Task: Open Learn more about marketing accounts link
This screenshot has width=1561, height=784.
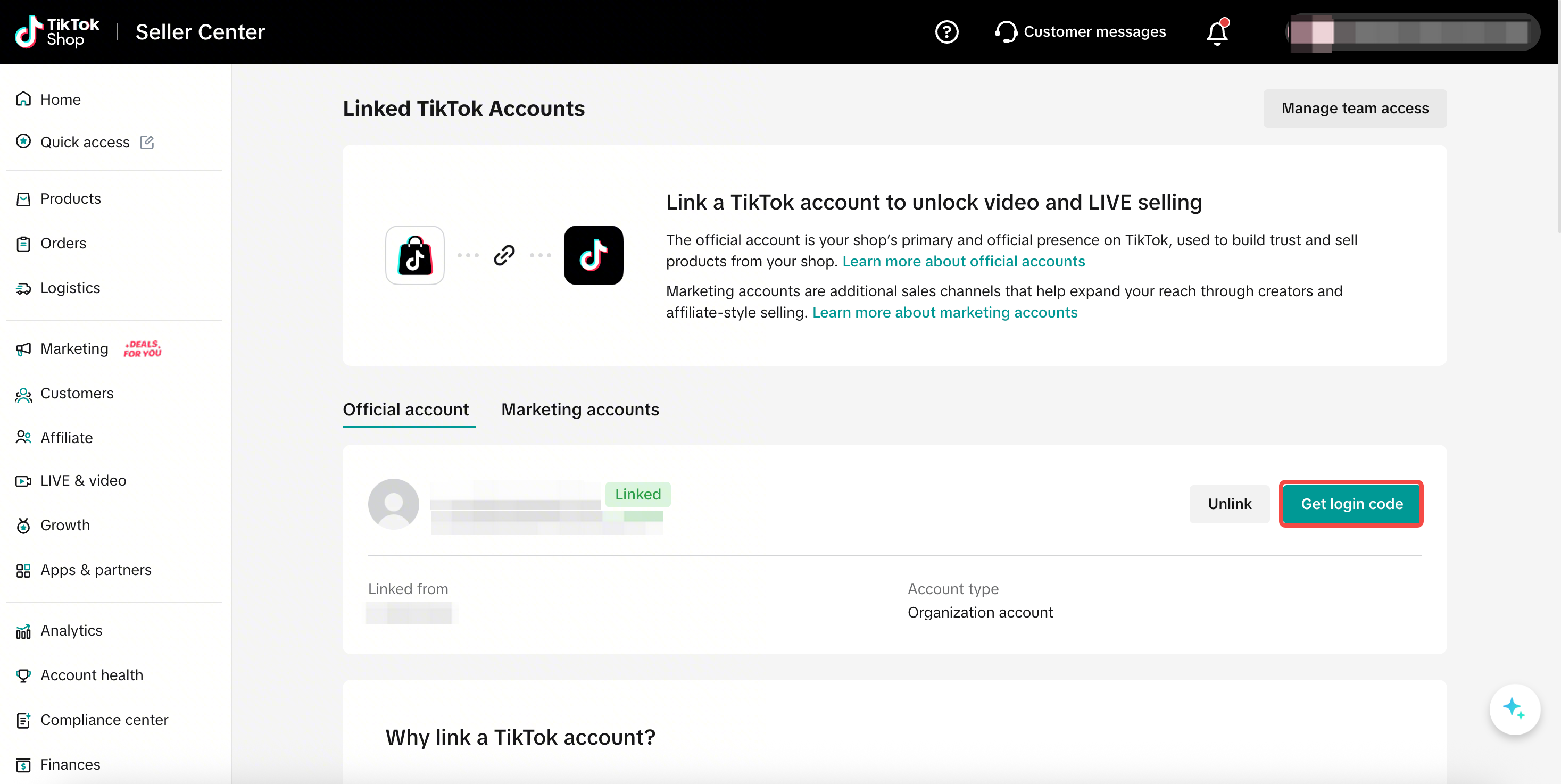Action: click(x=945, y=313)
